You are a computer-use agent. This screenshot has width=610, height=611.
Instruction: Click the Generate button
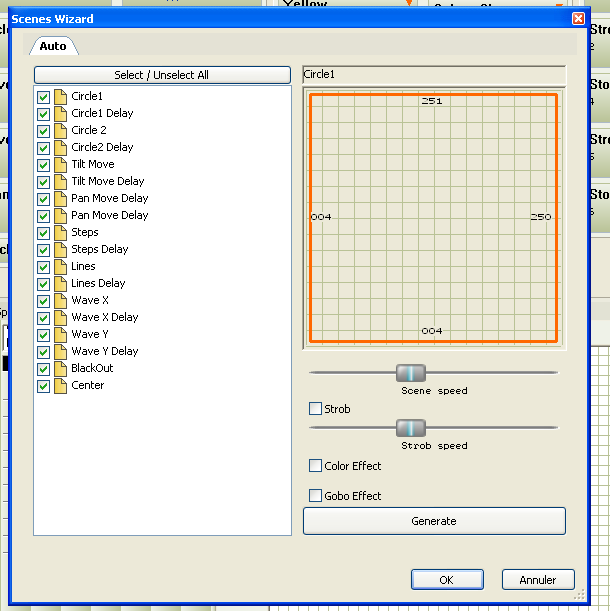click(x=434, y=521)
